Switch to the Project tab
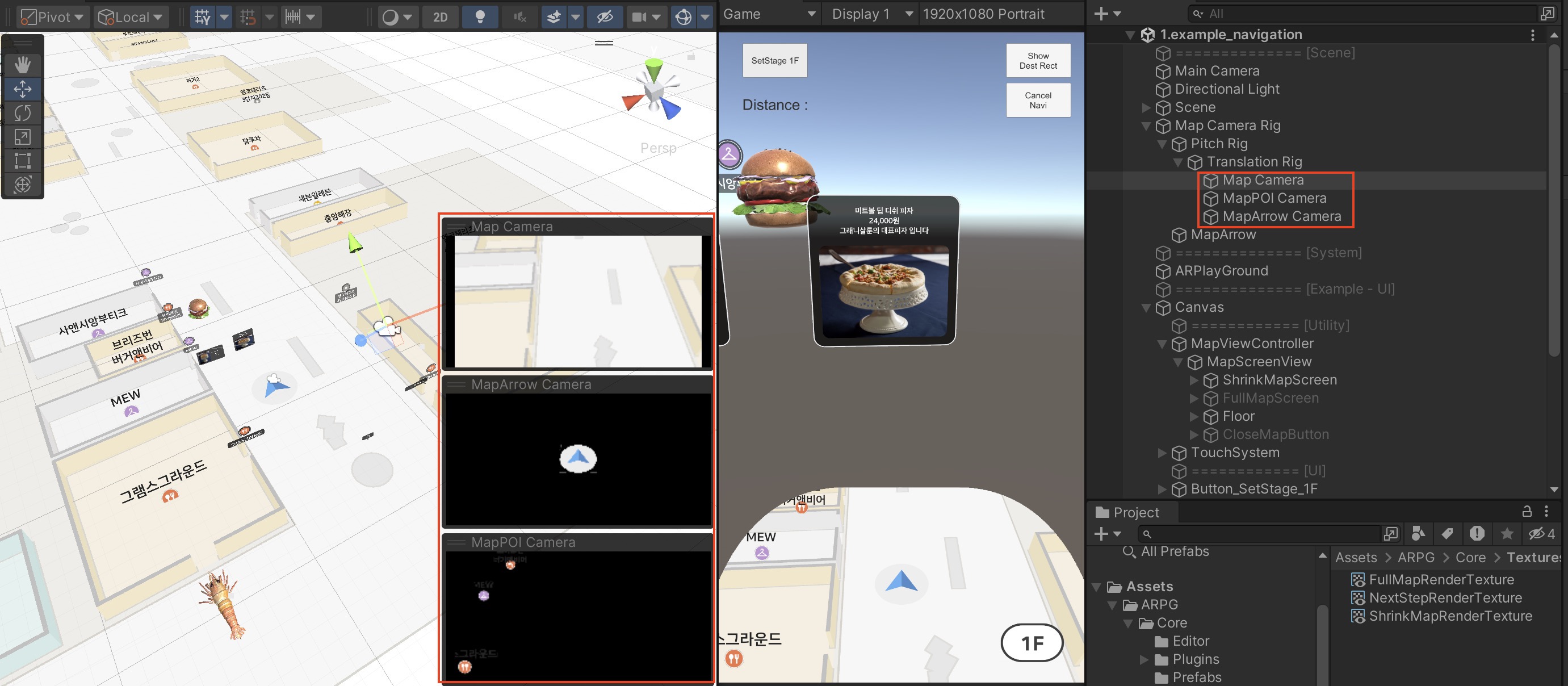Screen dimensions: 1568x686 1127,512
